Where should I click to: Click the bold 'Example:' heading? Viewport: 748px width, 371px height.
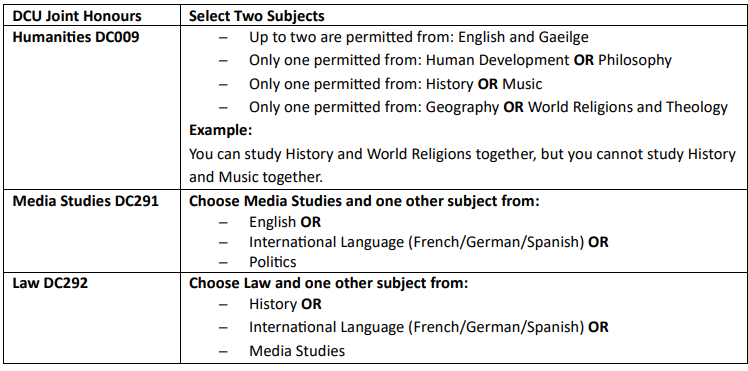pyautogui.click(x=220, y=130)
